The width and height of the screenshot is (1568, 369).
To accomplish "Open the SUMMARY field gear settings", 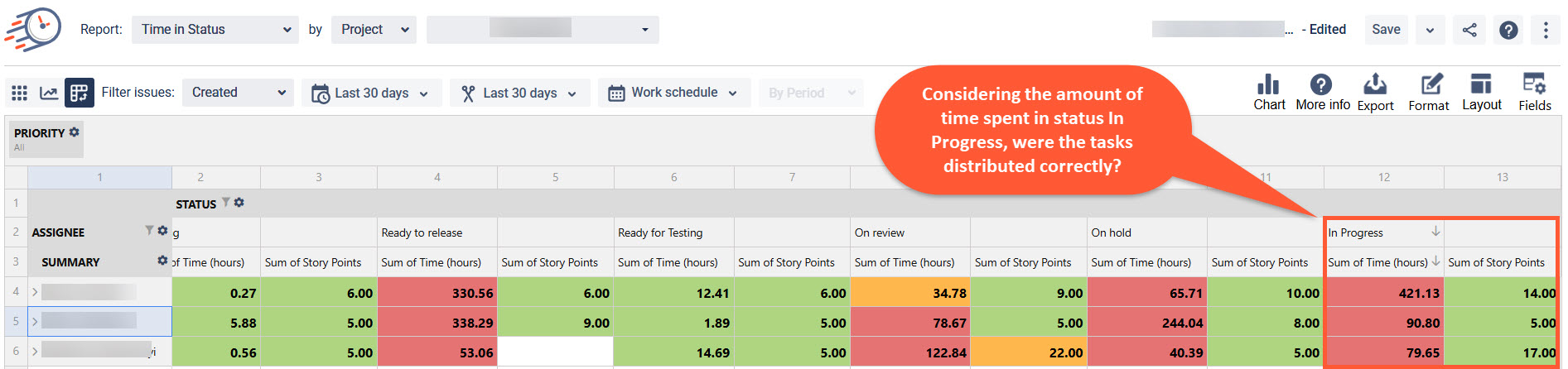I will point(162,261).
